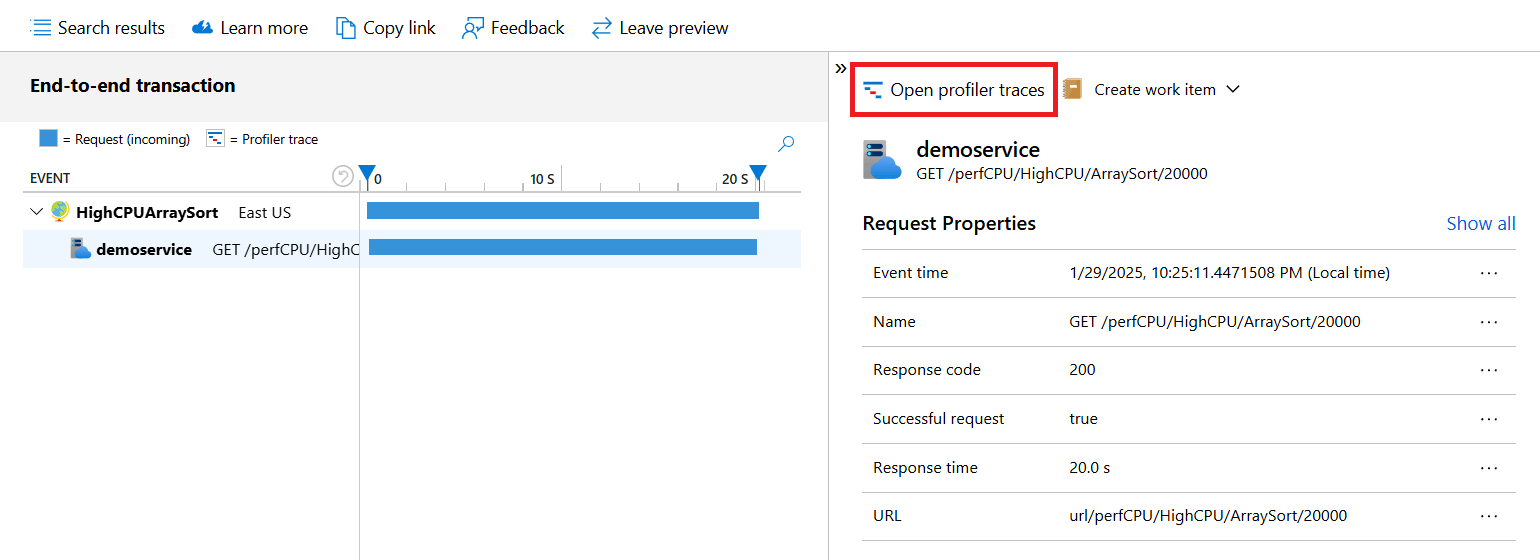Expand the Create work item dropdown arrow
This screenshot has width=1540, height=560.
1233,89
